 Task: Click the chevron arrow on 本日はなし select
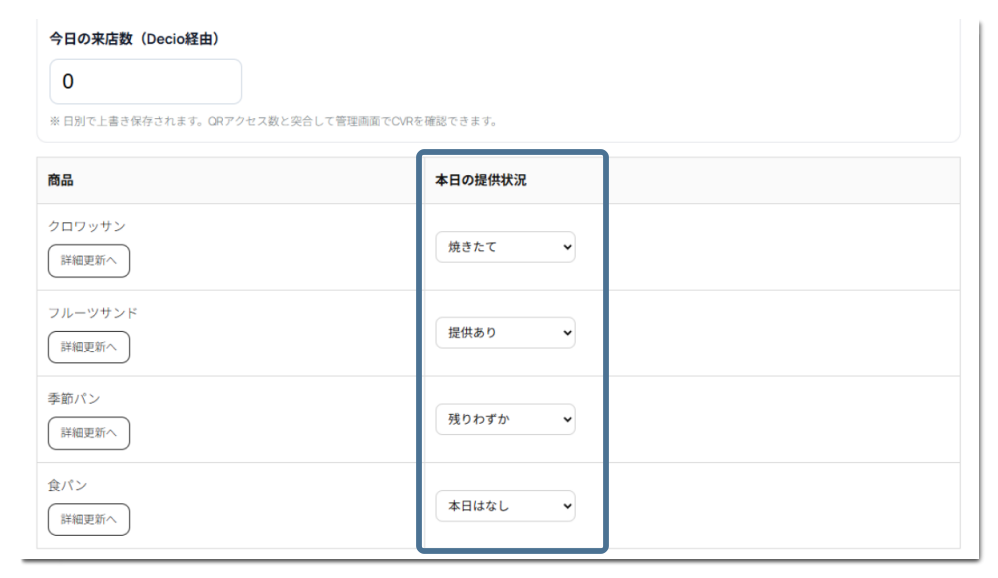point(568,506)
